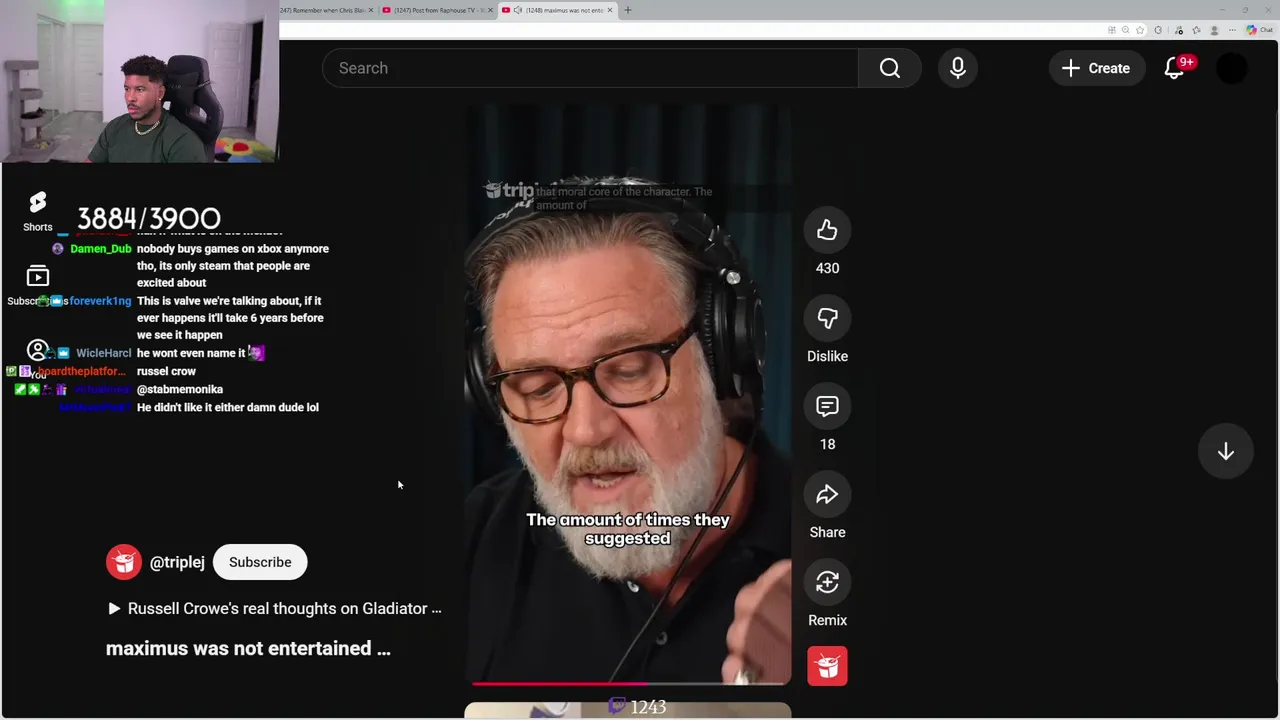Click the 3884/3900 counter overlay
The image size is (1280, 720).
[149, 219]
